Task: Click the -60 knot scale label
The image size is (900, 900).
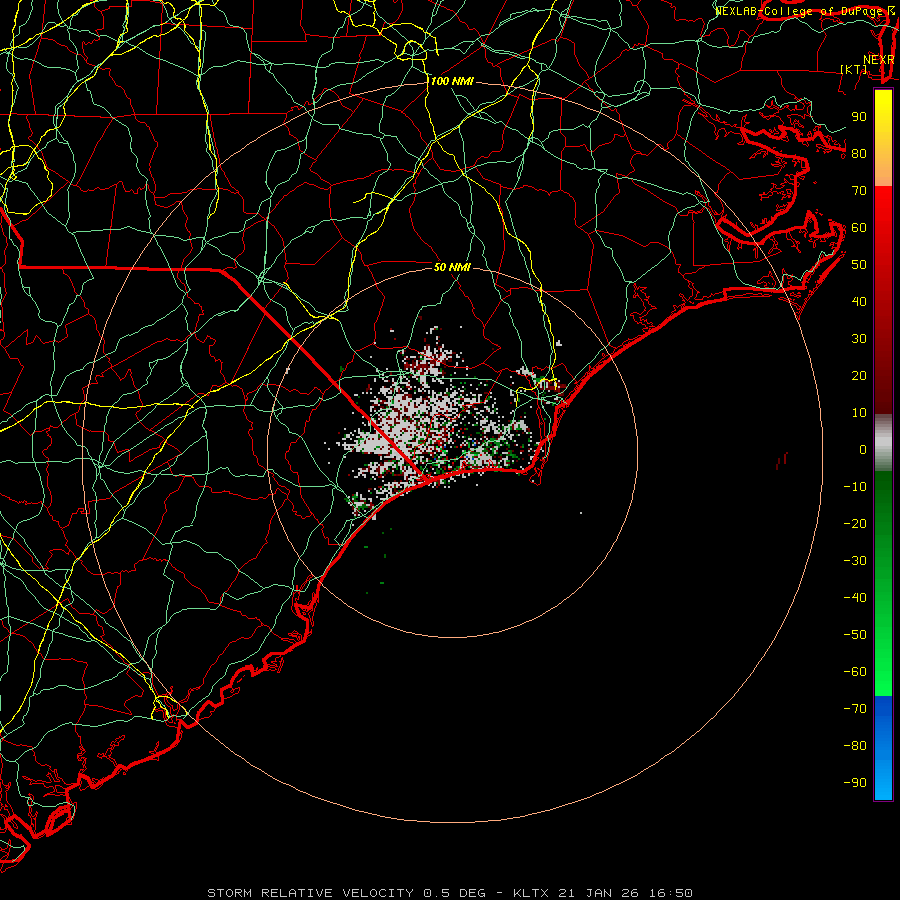Action: pyautogui.click(x=855, y=672)
